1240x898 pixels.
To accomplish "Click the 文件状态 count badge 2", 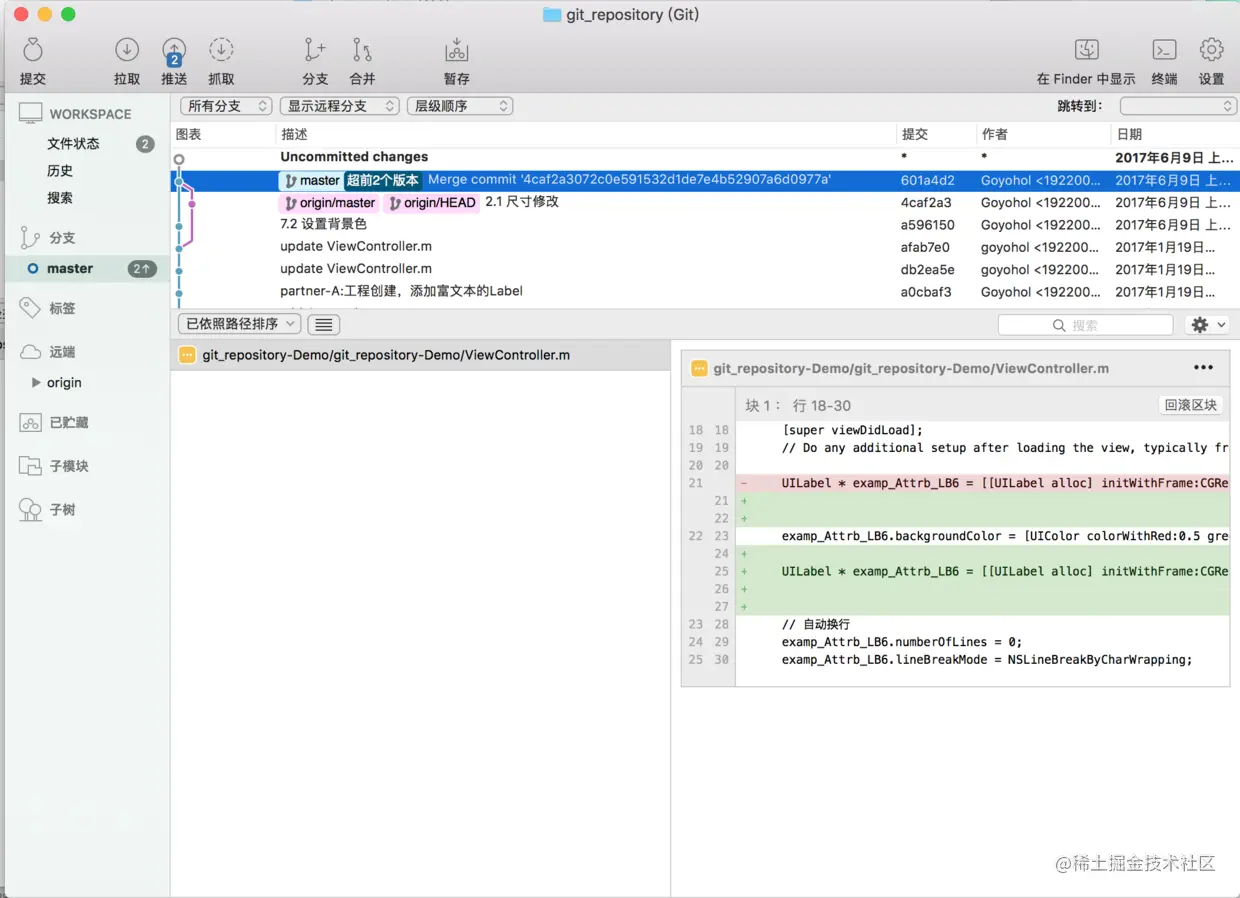I will [x=145, y=144].
